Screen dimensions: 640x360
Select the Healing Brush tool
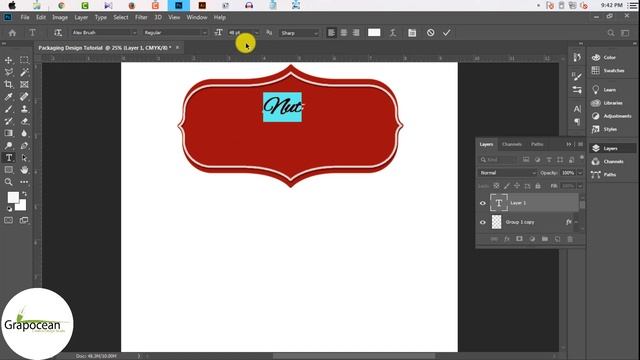24,97
